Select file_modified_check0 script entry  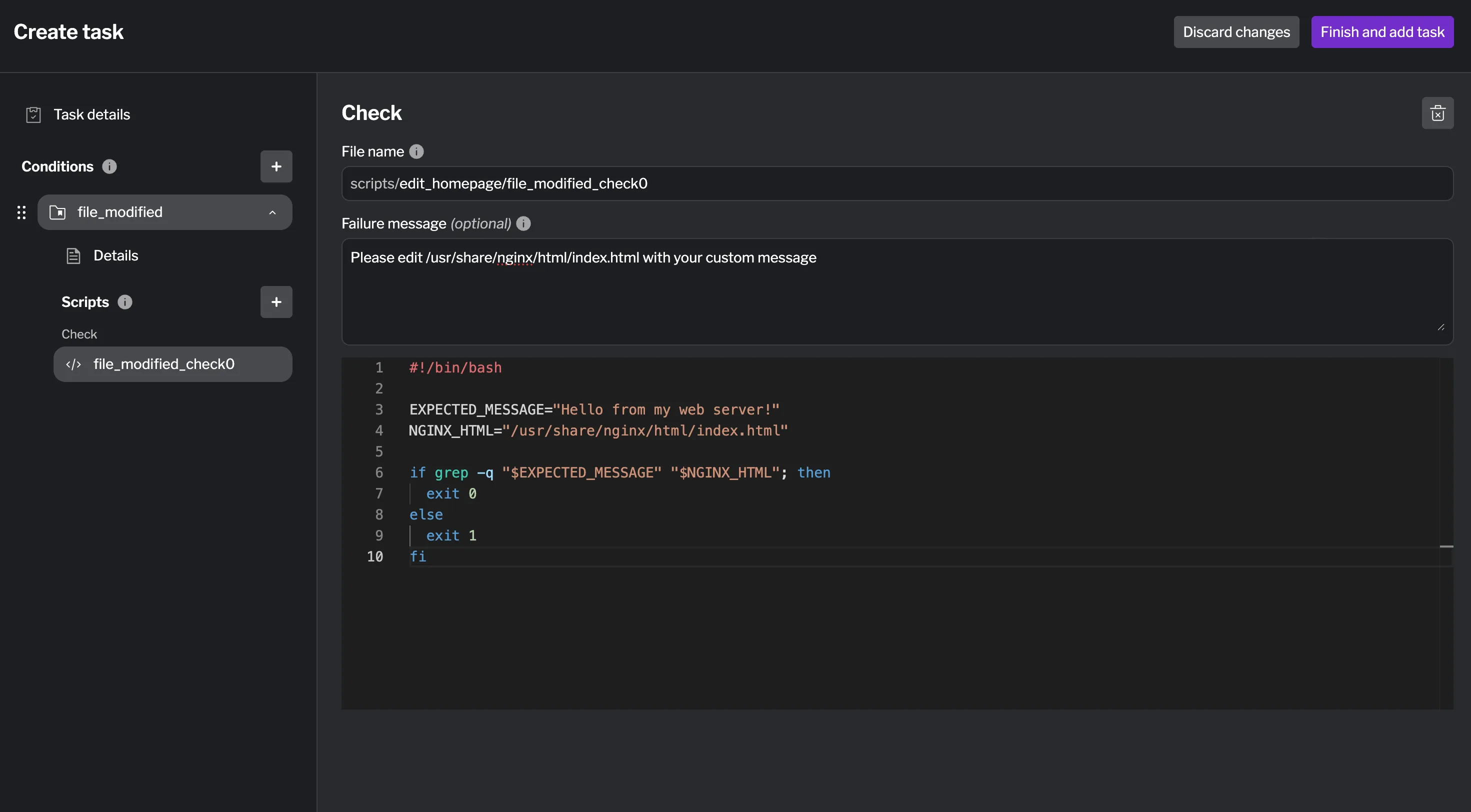coord(164,364)
